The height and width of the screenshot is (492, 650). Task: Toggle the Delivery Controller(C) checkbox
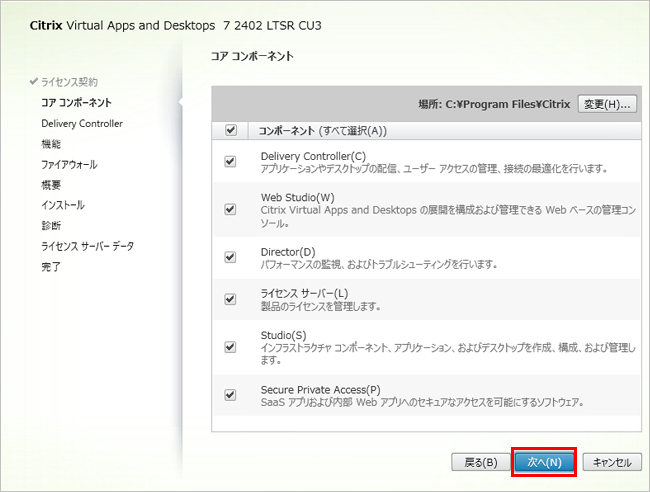click(231, 162)
